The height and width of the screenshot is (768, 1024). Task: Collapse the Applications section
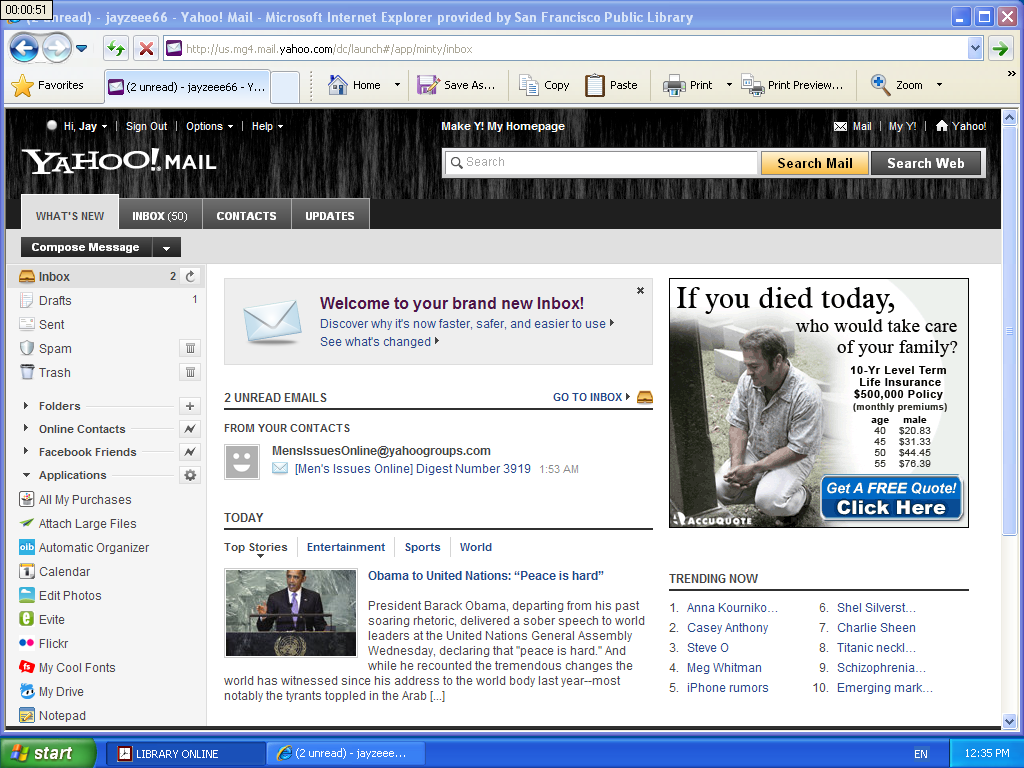(26, 475)
